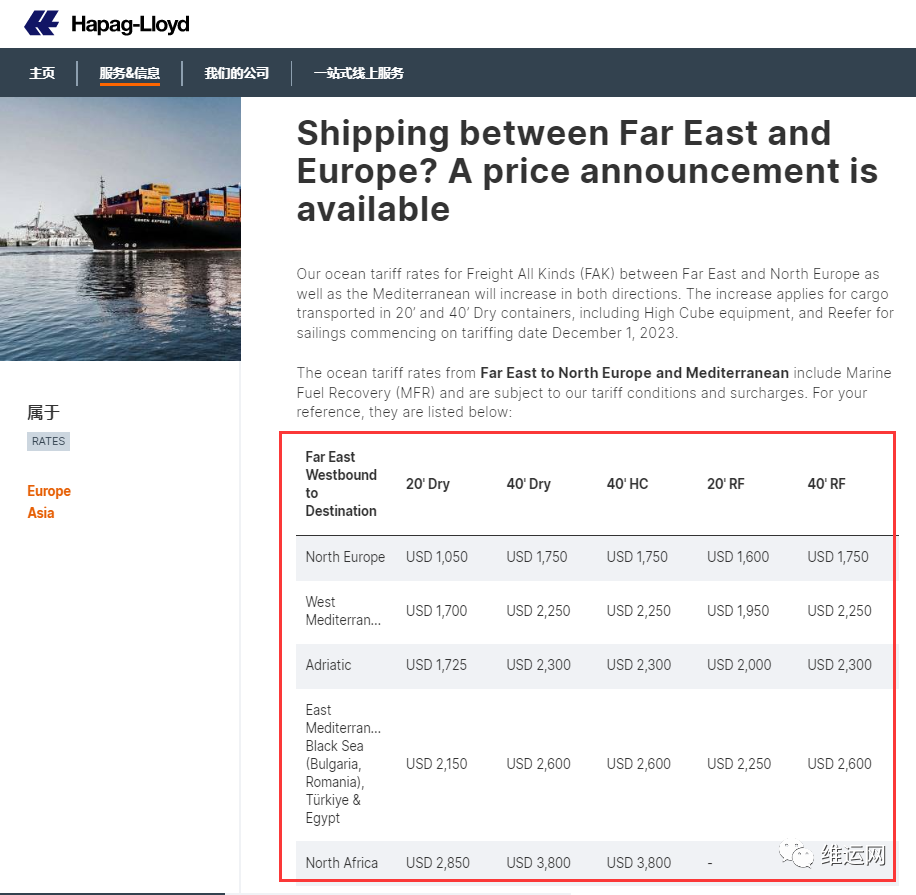Click the 40' RF column header
The image size is (916, 895).
tap(826, 484)
